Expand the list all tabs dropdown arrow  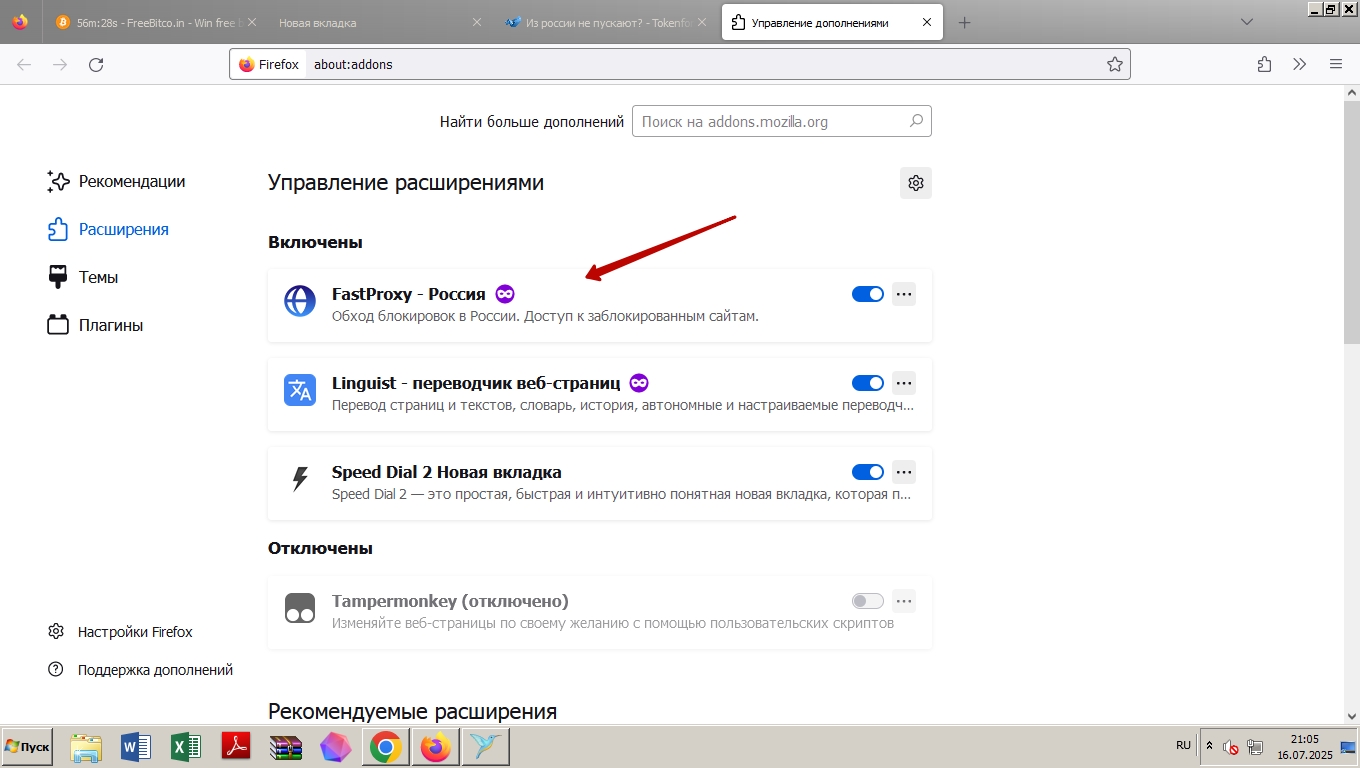1246,22
